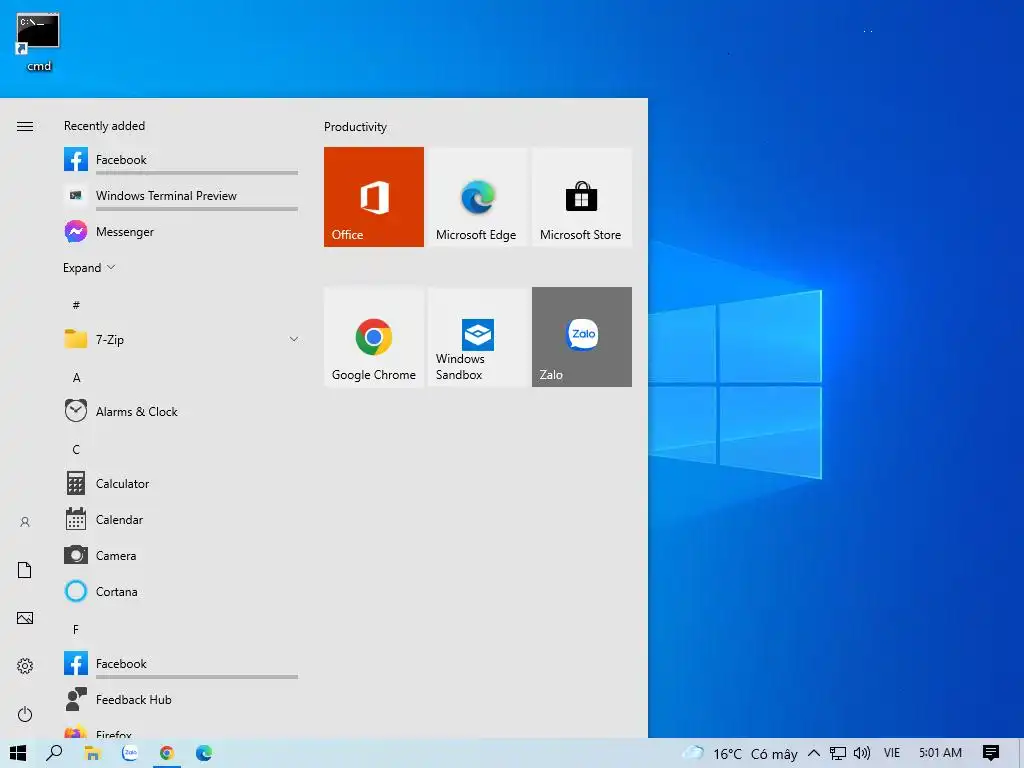Open Settings gear in Start sidebar

coord(25,665)
